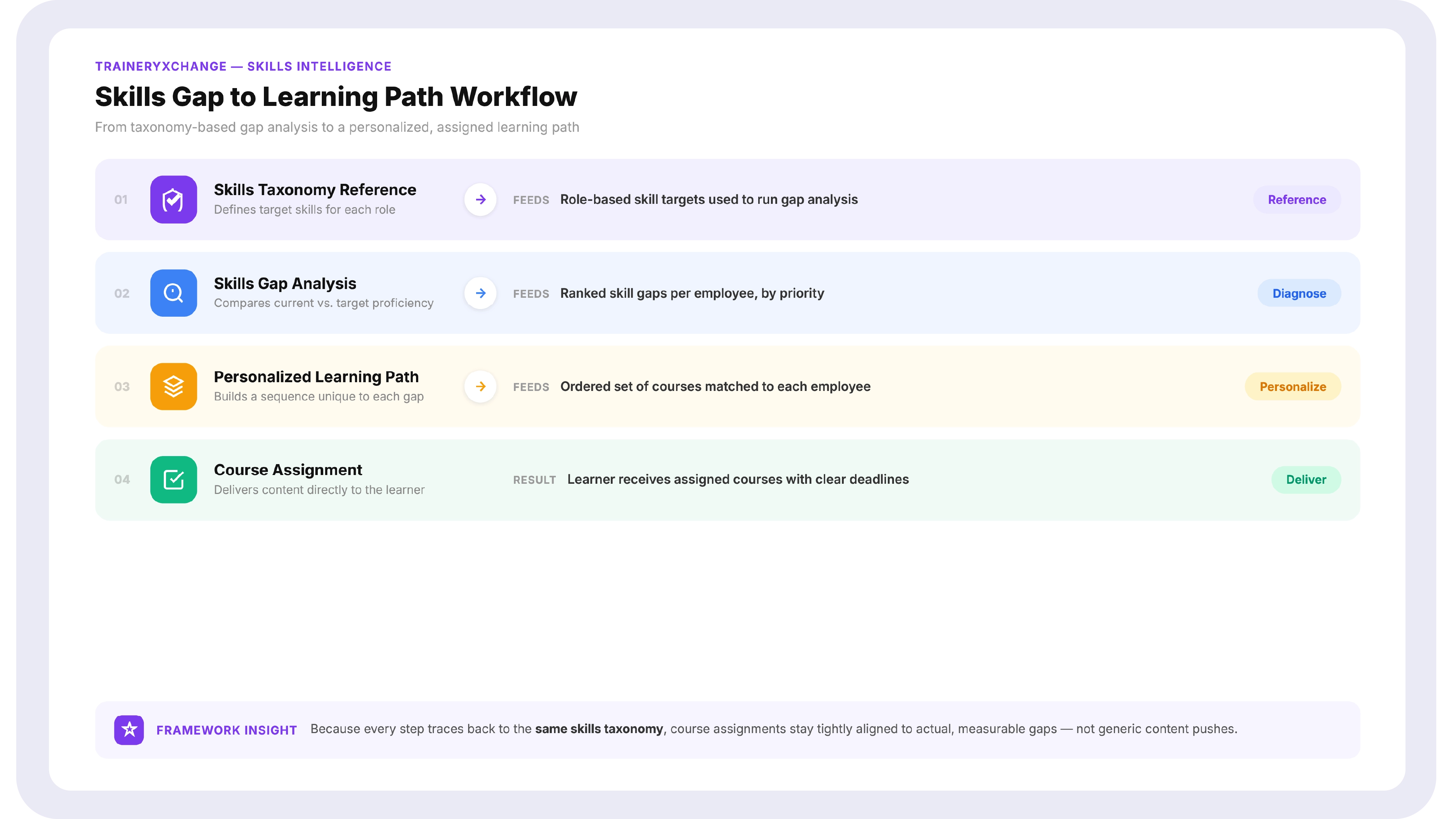This screenshot has width=1456, height=819.
Task: Select the Personalize tag pill
Action: coord(1293,387)
